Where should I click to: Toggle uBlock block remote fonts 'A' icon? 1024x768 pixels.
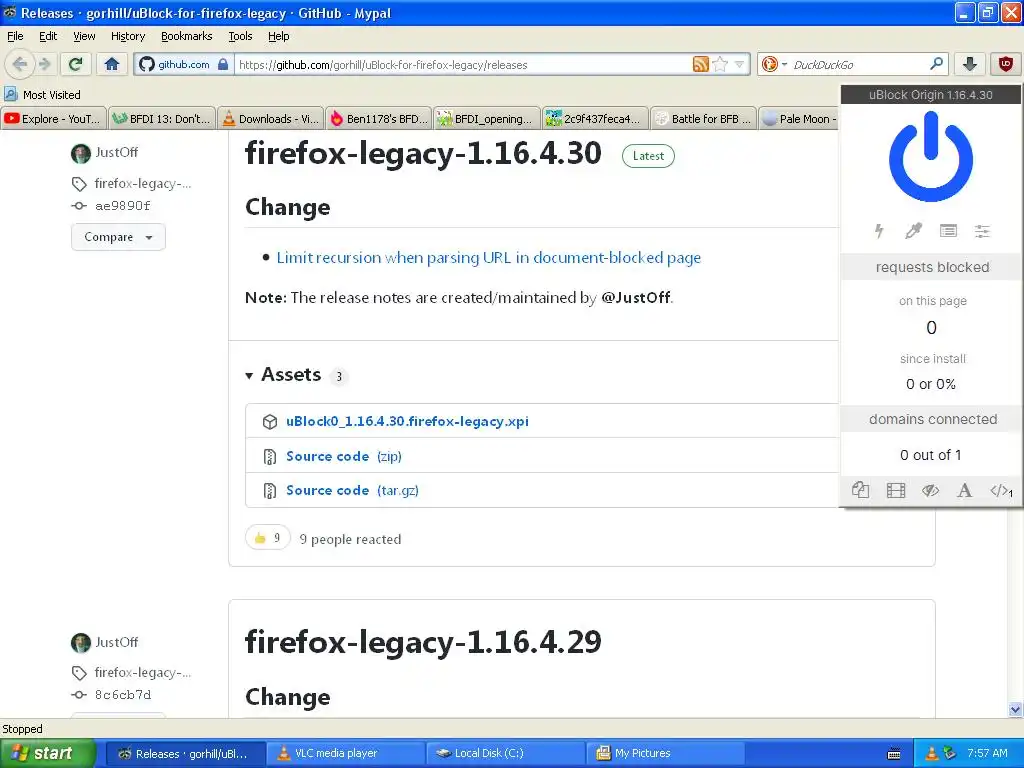(965, 490)
